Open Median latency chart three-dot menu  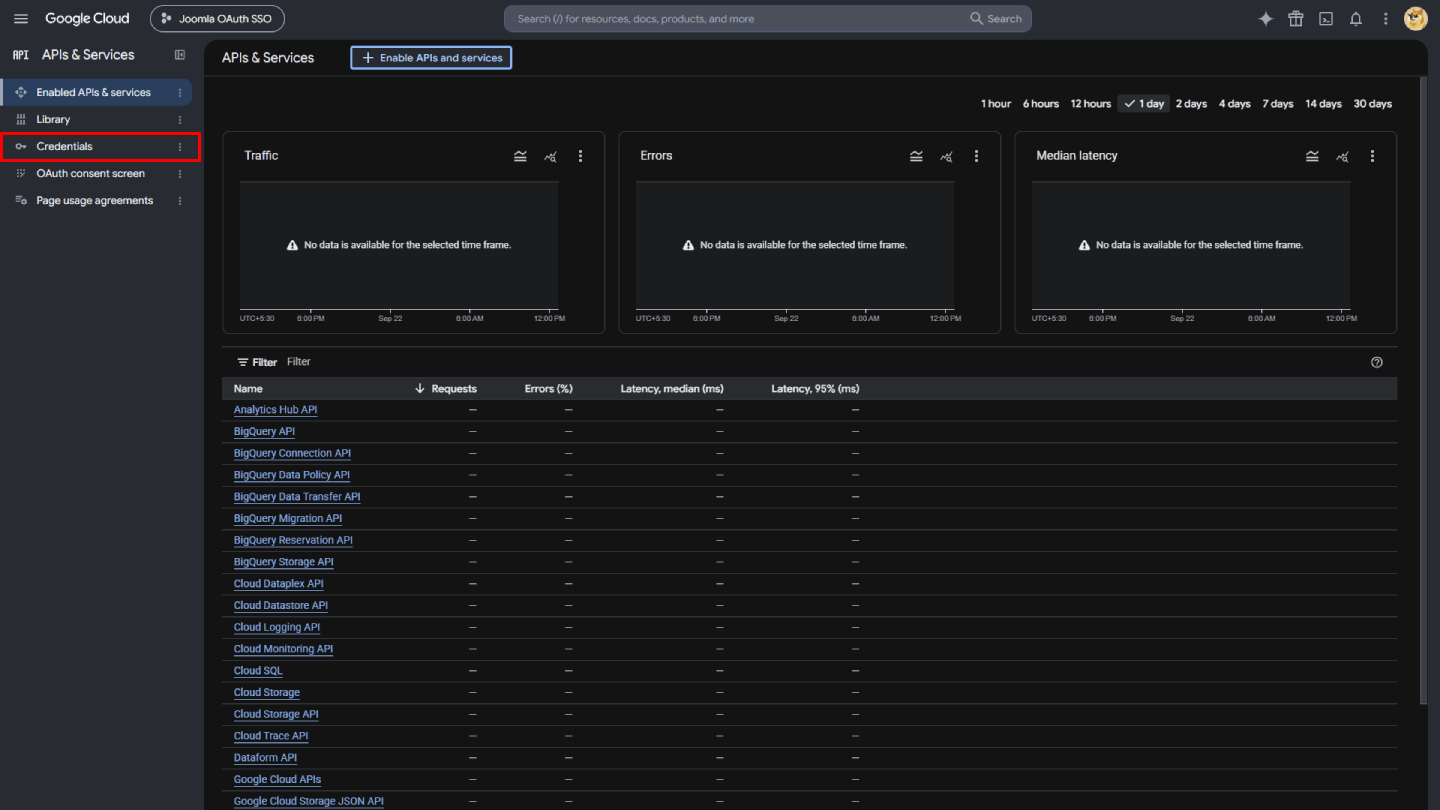click(1372, 156)
